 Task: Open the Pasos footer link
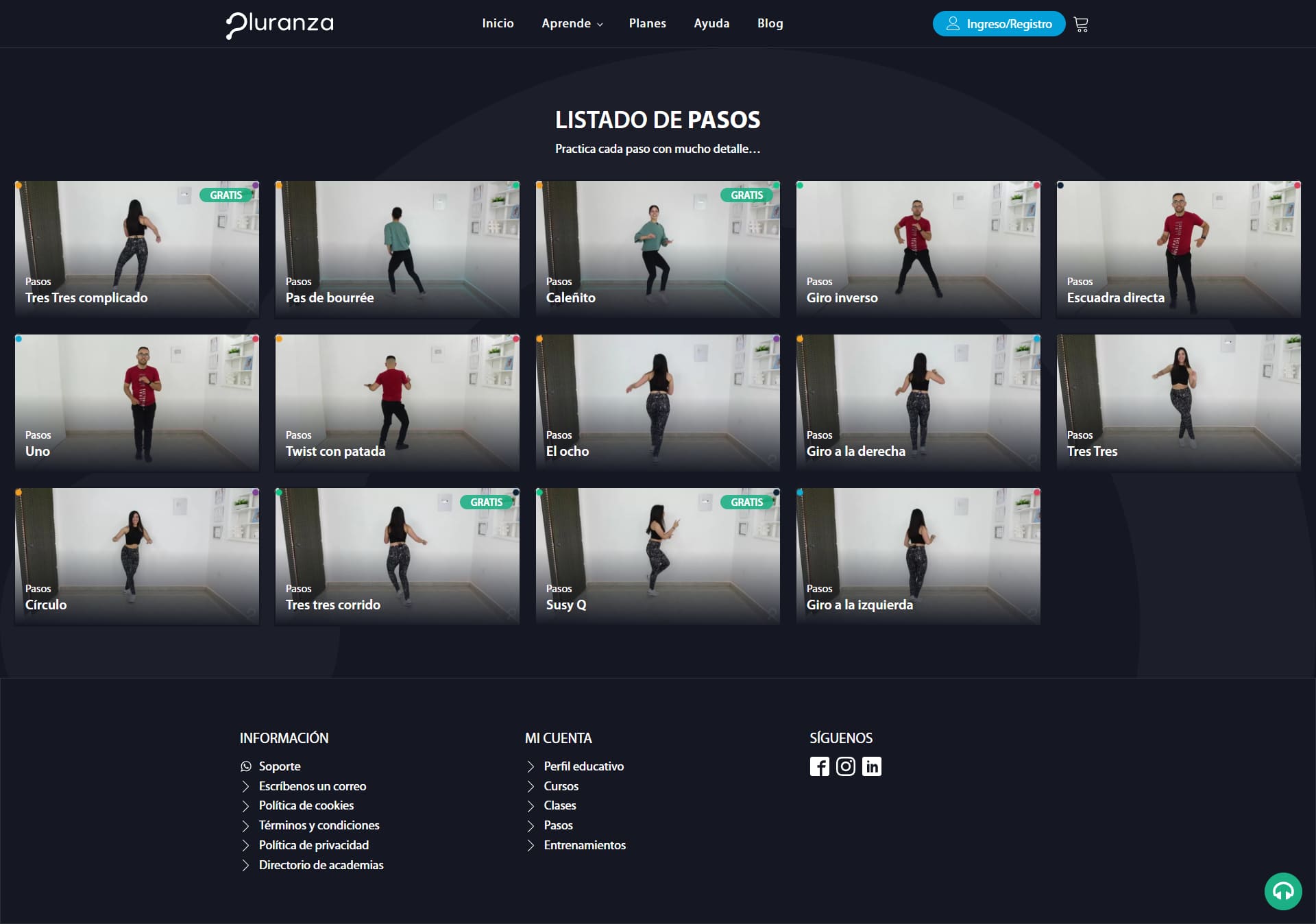(559, 825)
